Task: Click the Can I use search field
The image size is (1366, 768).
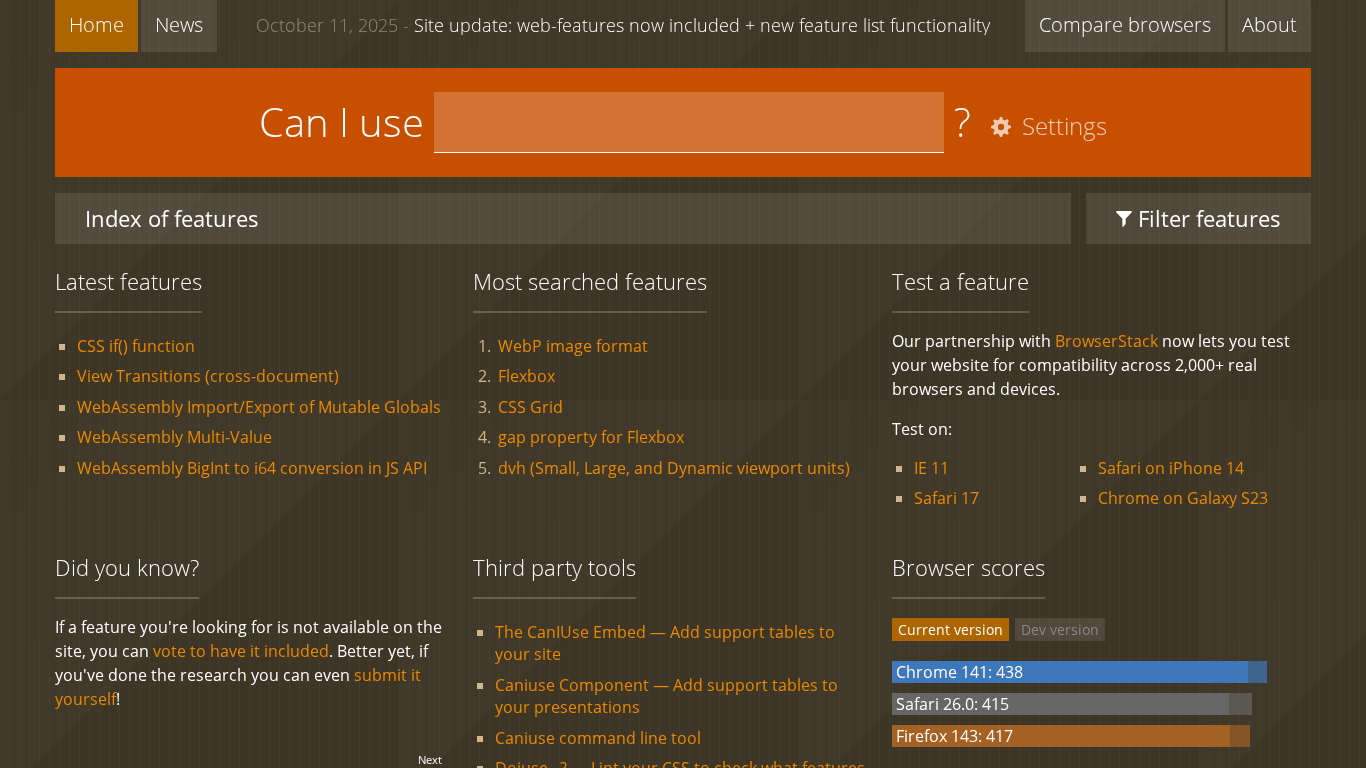Action: (688, 123)
